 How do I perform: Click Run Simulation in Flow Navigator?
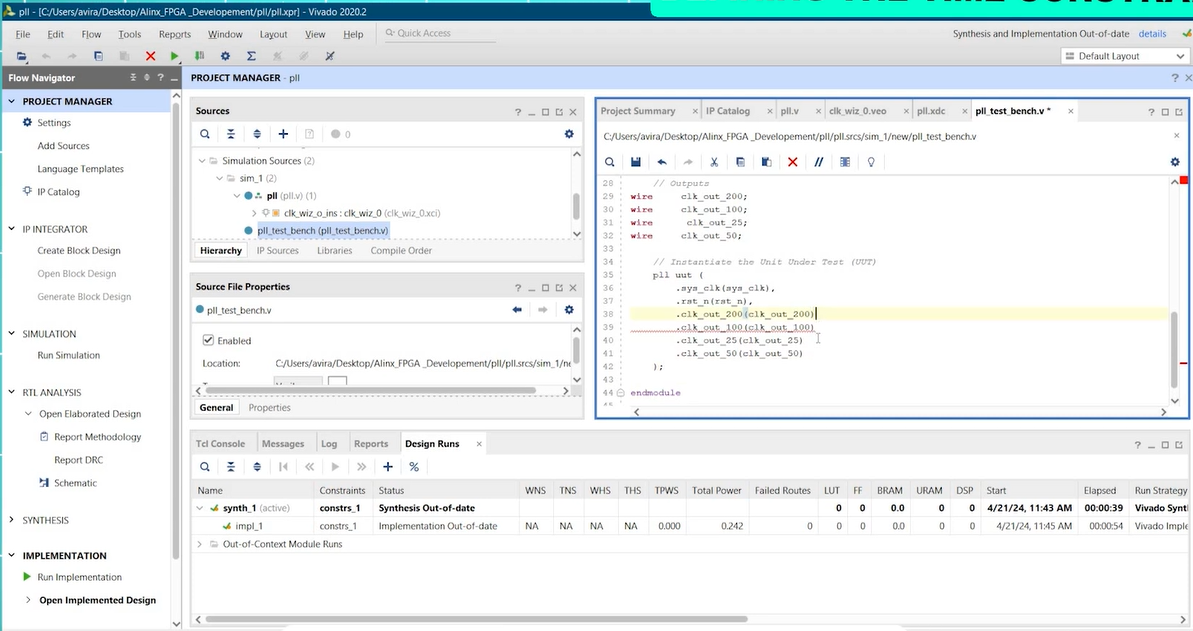tap(68, 355)
